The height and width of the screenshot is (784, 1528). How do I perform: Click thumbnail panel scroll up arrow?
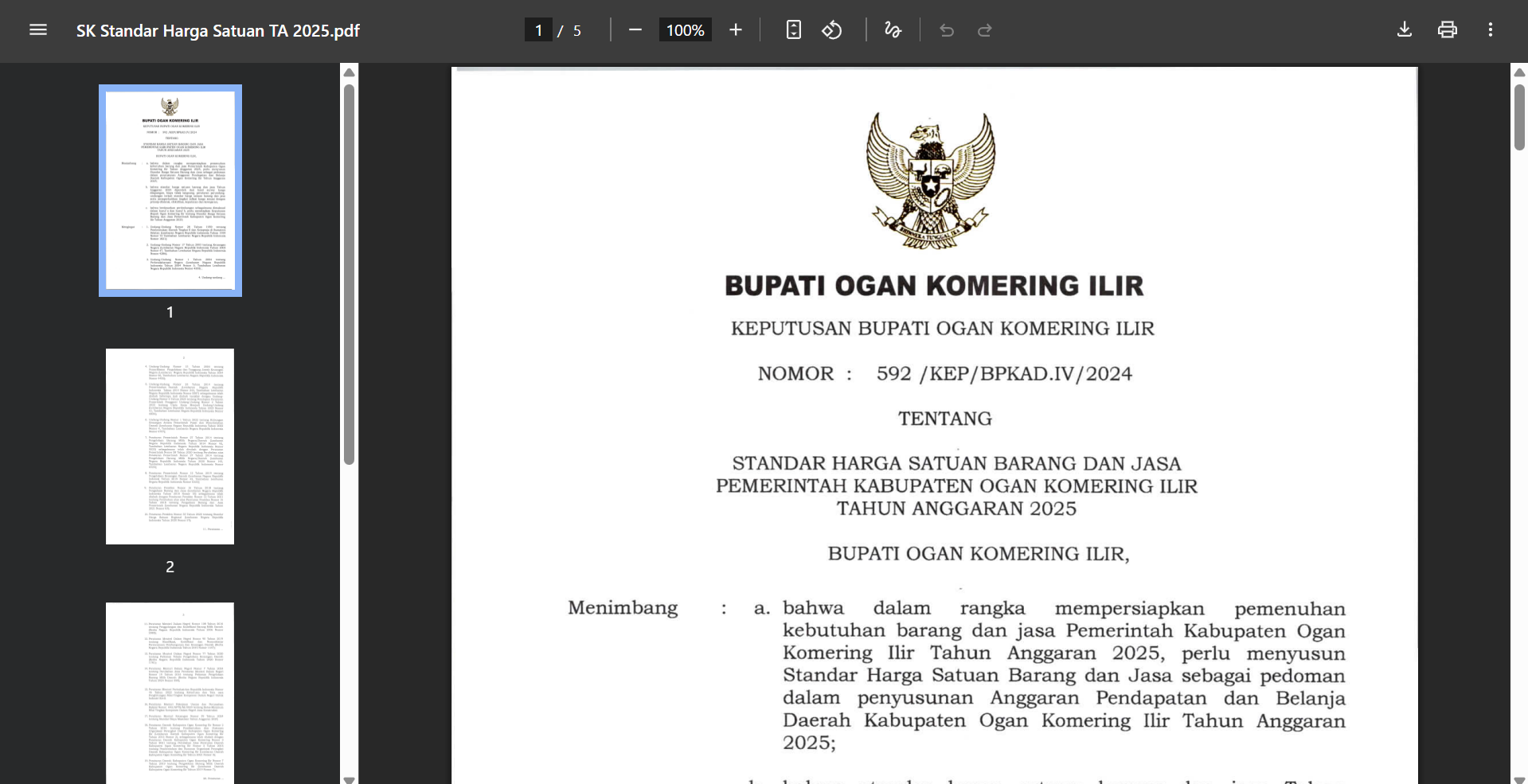tap(349, 72)
